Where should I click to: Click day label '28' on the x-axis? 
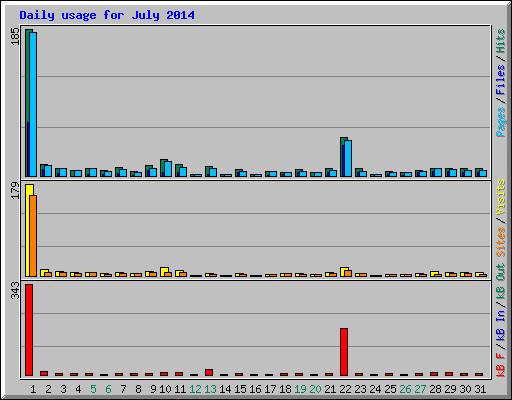(x=435, y=389)
